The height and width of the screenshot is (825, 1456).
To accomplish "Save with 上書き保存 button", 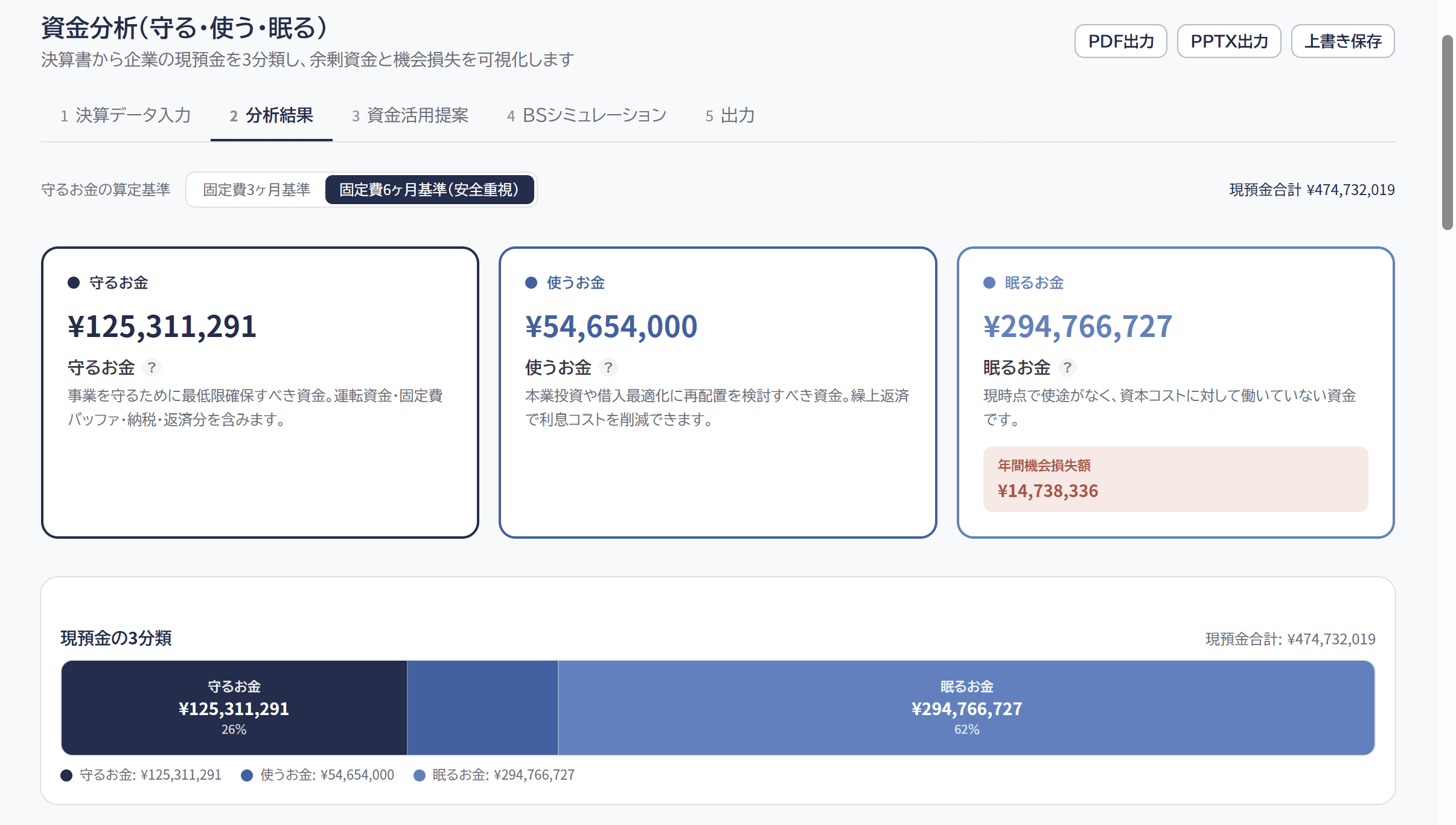I will (x=1343, y=41).
